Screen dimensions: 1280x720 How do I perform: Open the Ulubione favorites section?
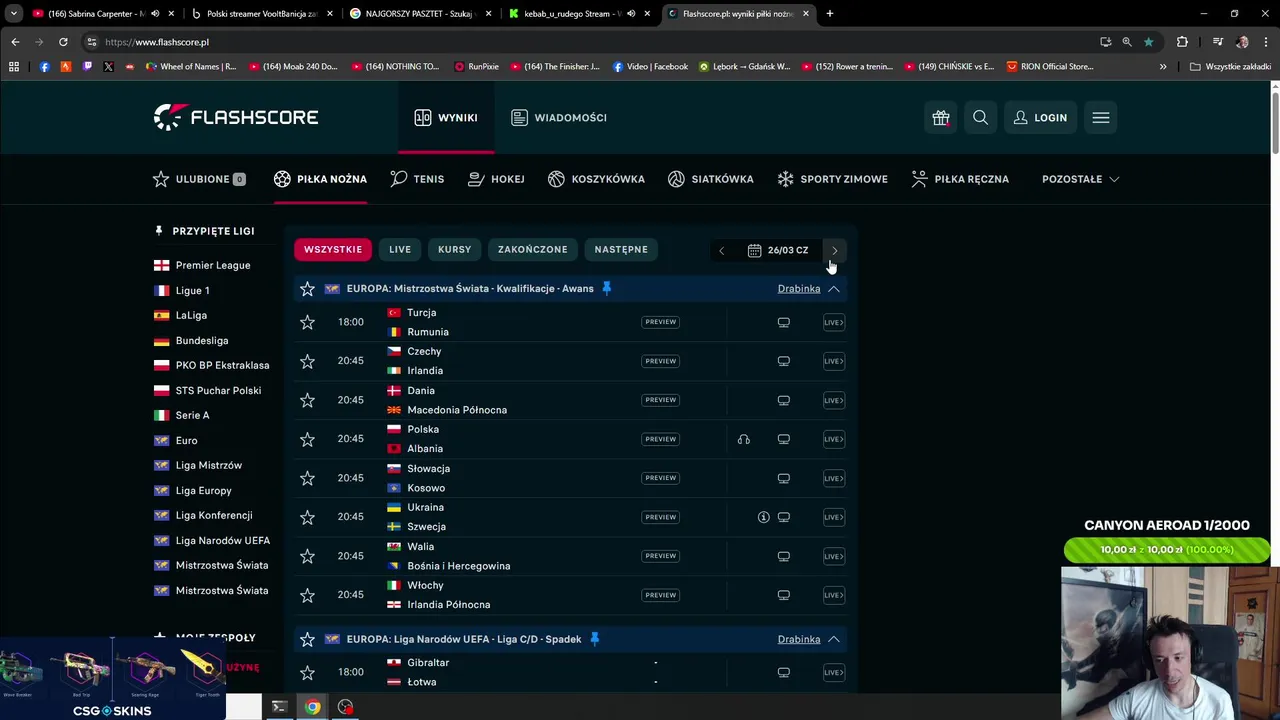click(199, 179)
